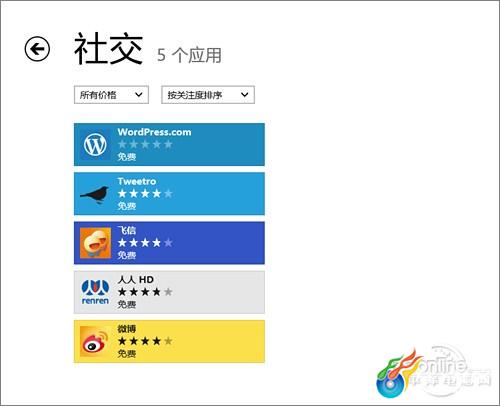Open the 按关注度排序 sort dropdown
The image size is (500, 406).
tap(208, 95)
